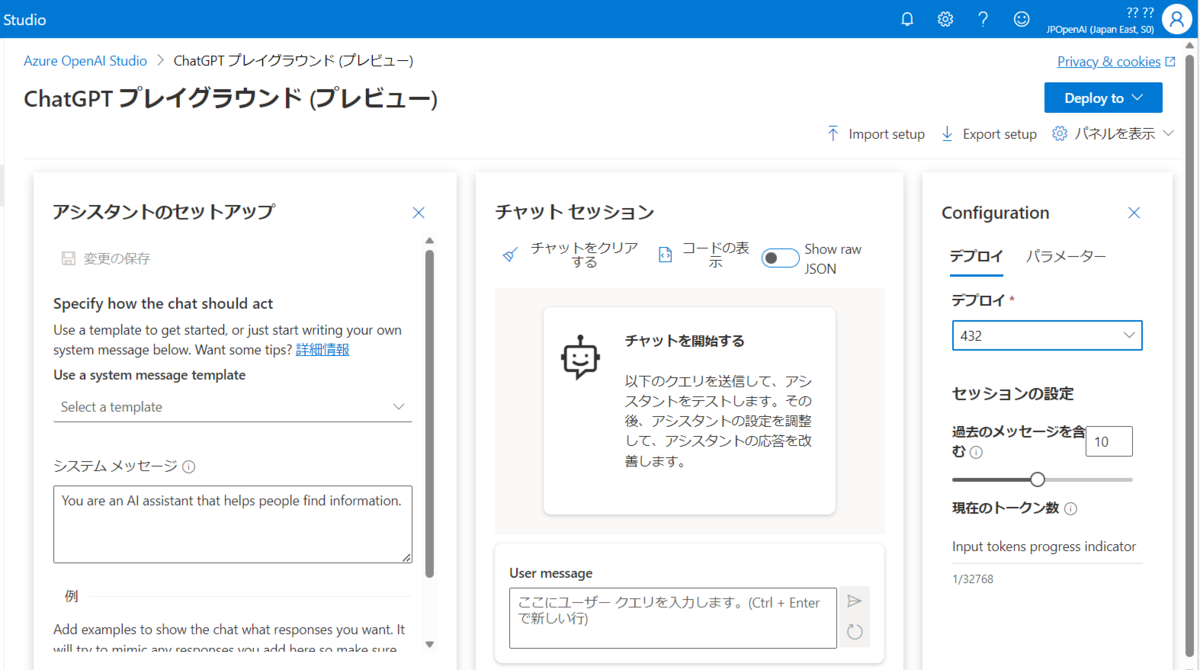Click the Studio title in header
The width and height of the screenshot is (1200, 670).
click(x=24, y=19)
